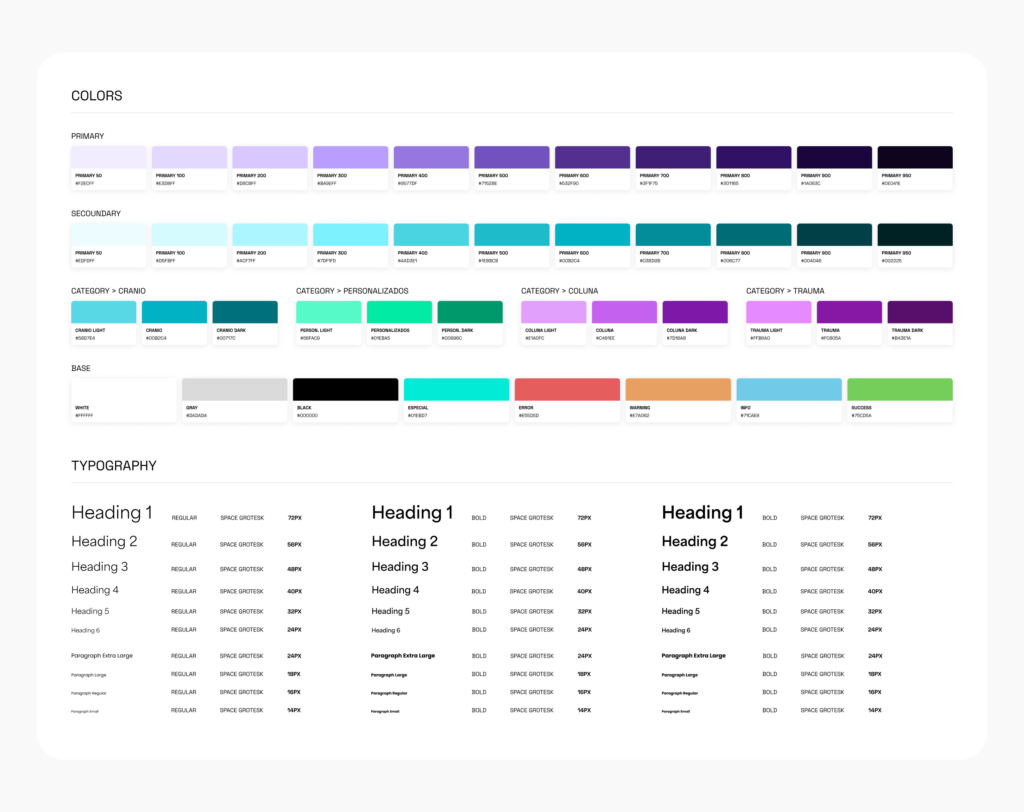Pick the Personalizados green swatch

[x=399, y=312]
